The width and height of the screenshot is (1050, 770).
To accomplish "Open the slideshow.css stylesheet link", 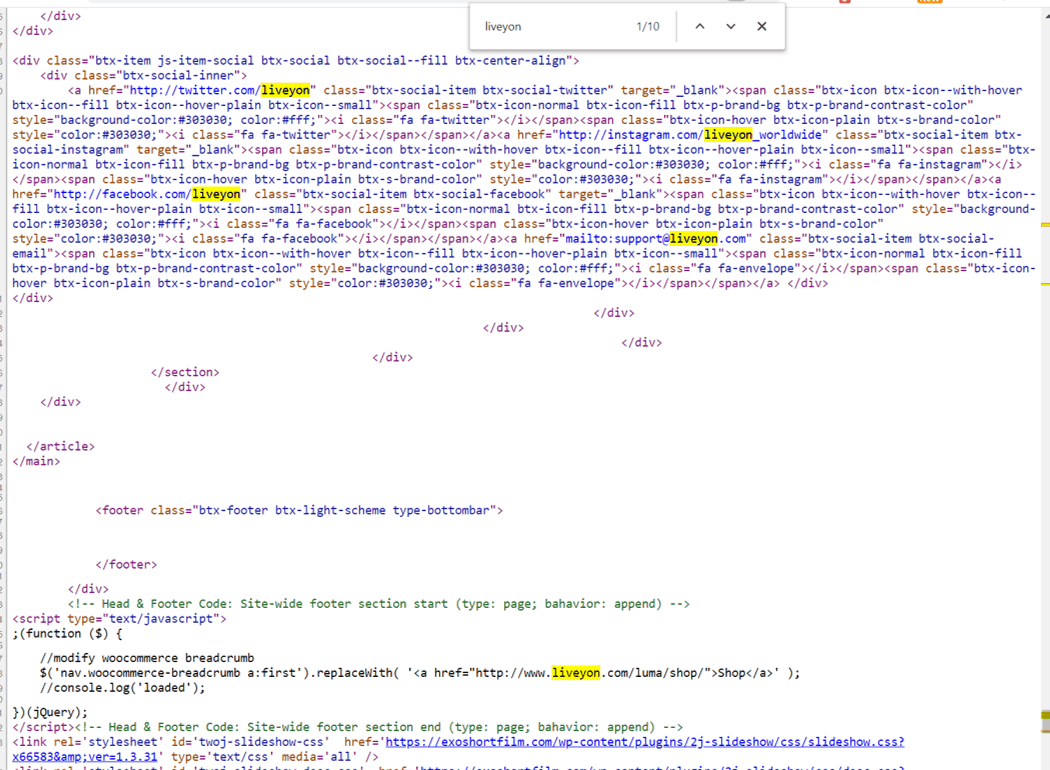I will [x=645, y=742].
